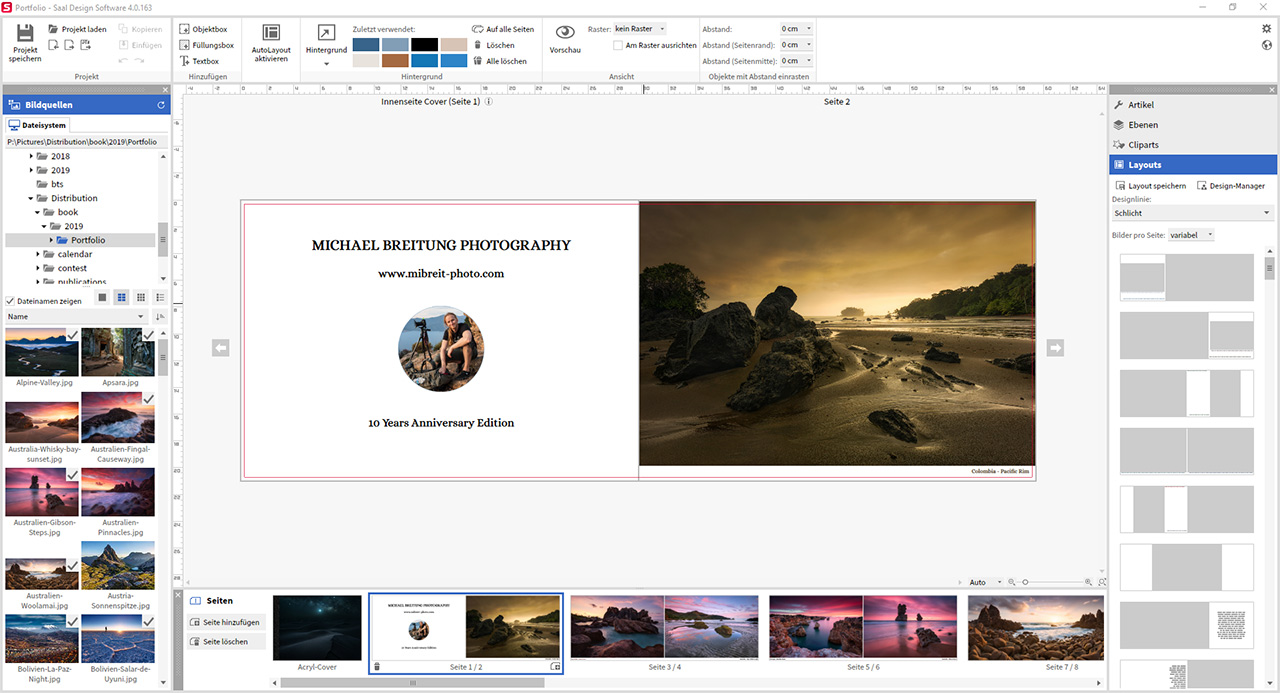Toggle sort direction icon next to Name

click(159, 317)
